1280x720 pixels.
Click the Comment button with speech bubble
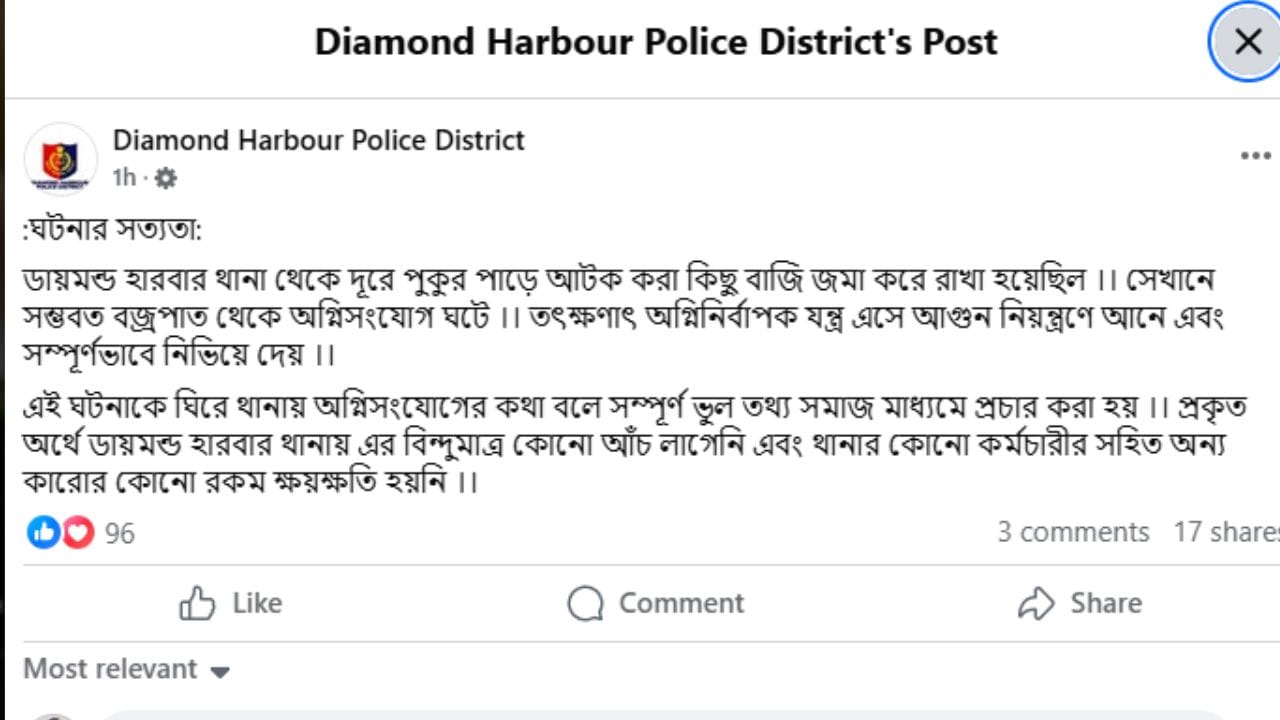655,603
